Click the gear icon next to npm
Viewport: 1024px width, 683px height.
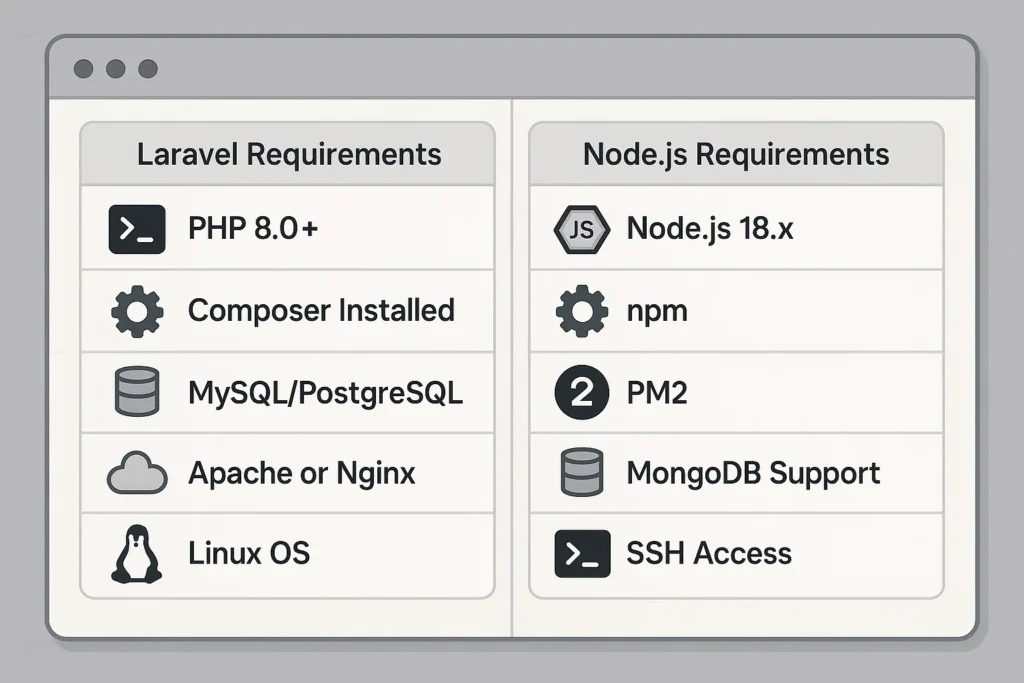(x=582, y=311)
